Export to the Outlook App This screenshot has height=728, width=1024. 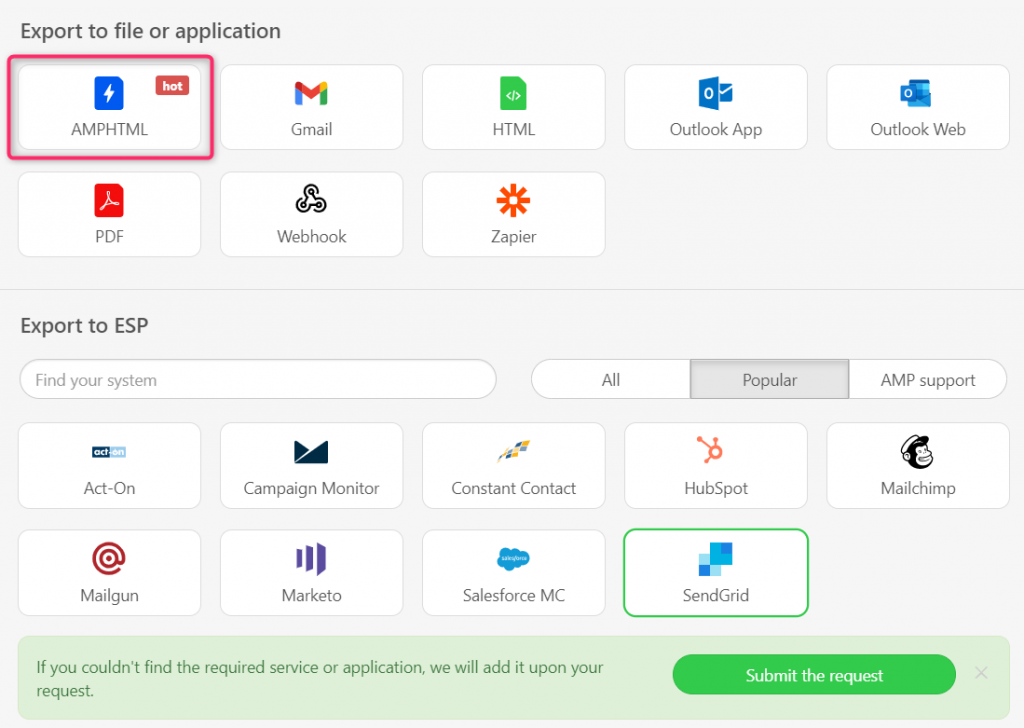point(715,107)
